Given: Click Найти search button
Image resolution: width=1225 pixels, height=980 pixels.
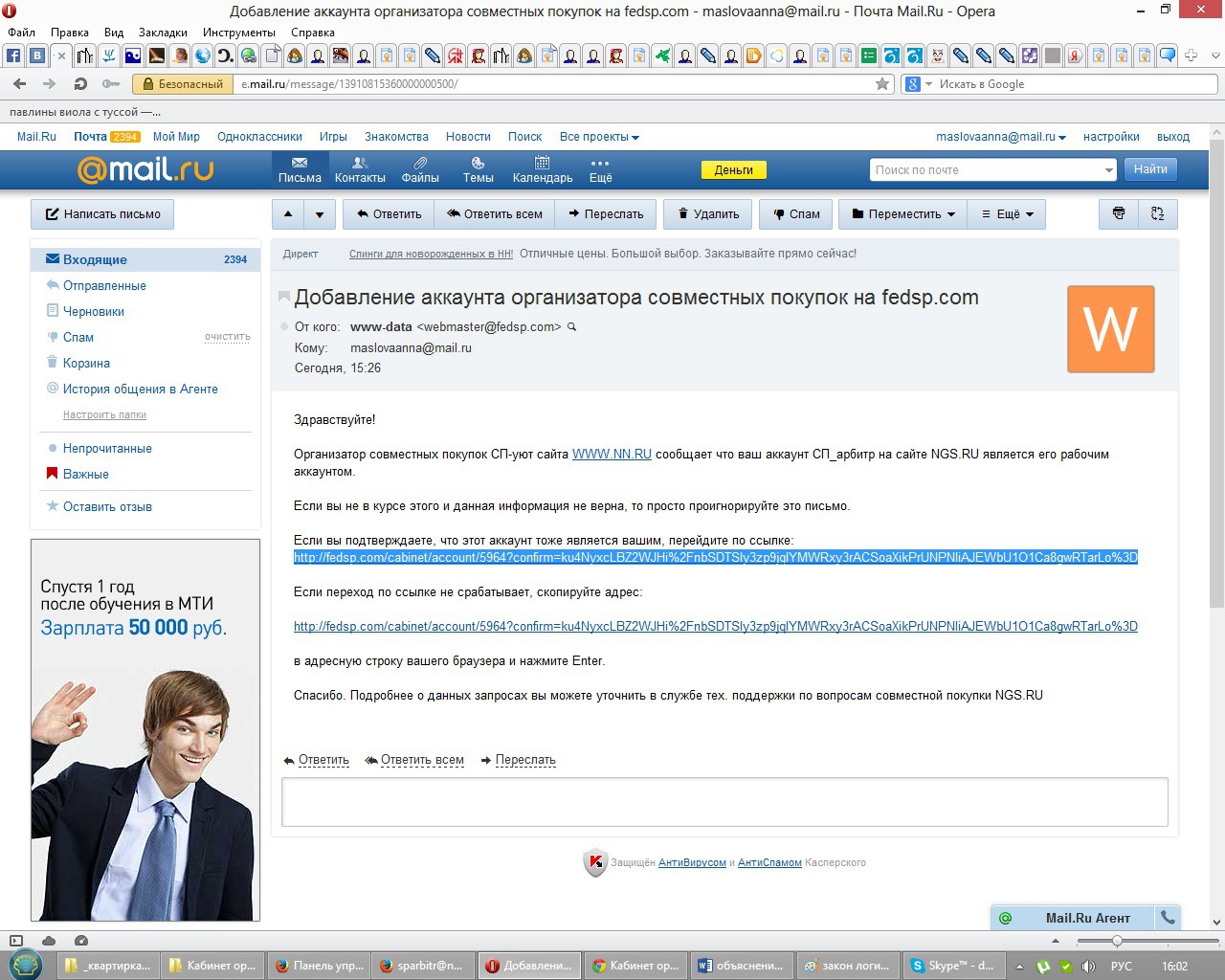Looking at the screenshot, I should tap(1150, 169).
